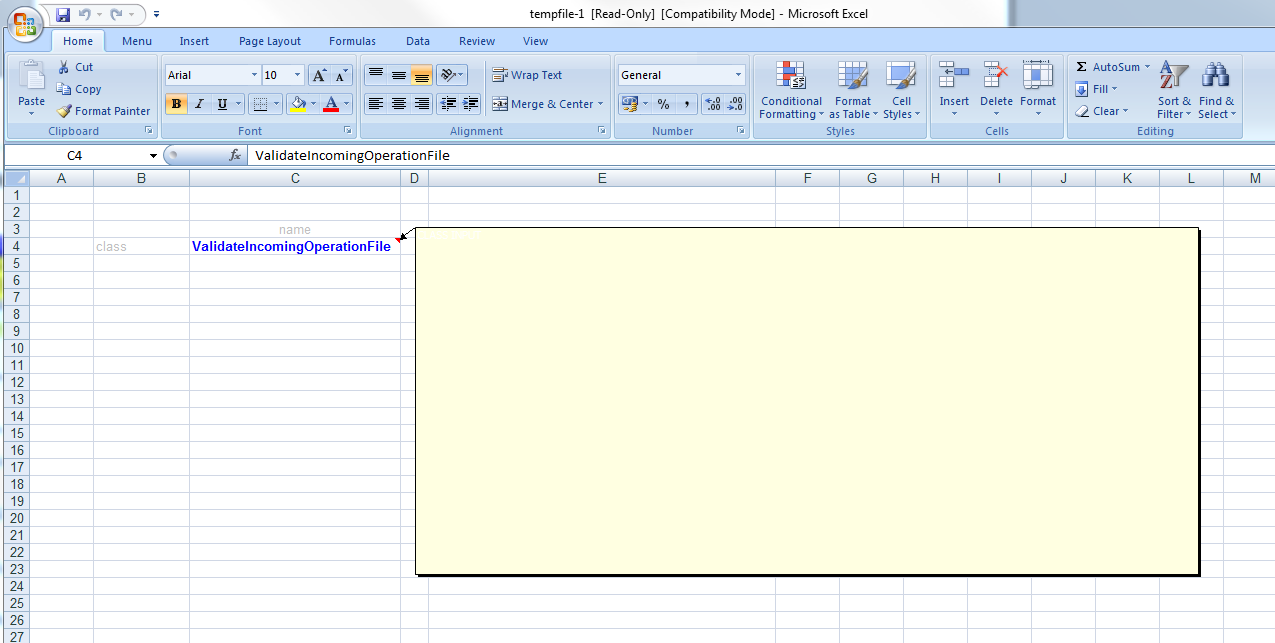Viewport: 1275px width, 643px height.
Task: Expand the General number format dropdown
Action: point(738,75)
